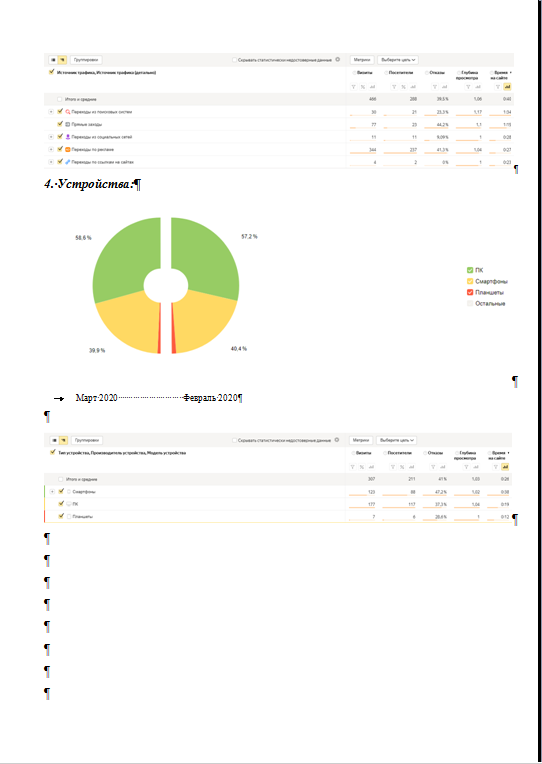Open Выберите цель dropdown in devices table
The height and width of the screenshot is (764, 542).
pyautogui.click(x=396, y=440)
